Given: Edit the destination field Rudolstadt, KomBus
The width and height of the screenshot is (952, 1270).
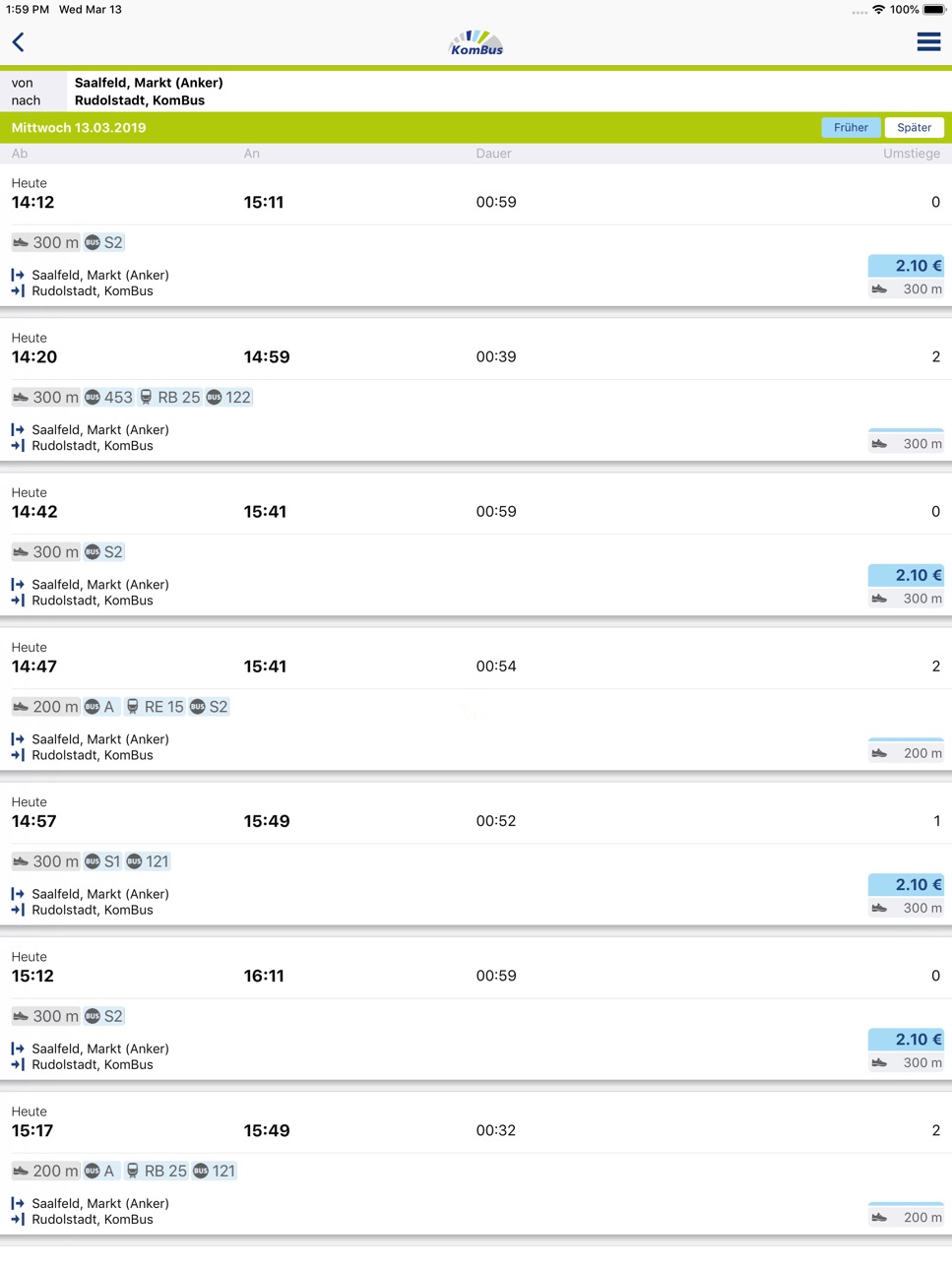Looking at the screenshot, I should click(x=140, y=100).
